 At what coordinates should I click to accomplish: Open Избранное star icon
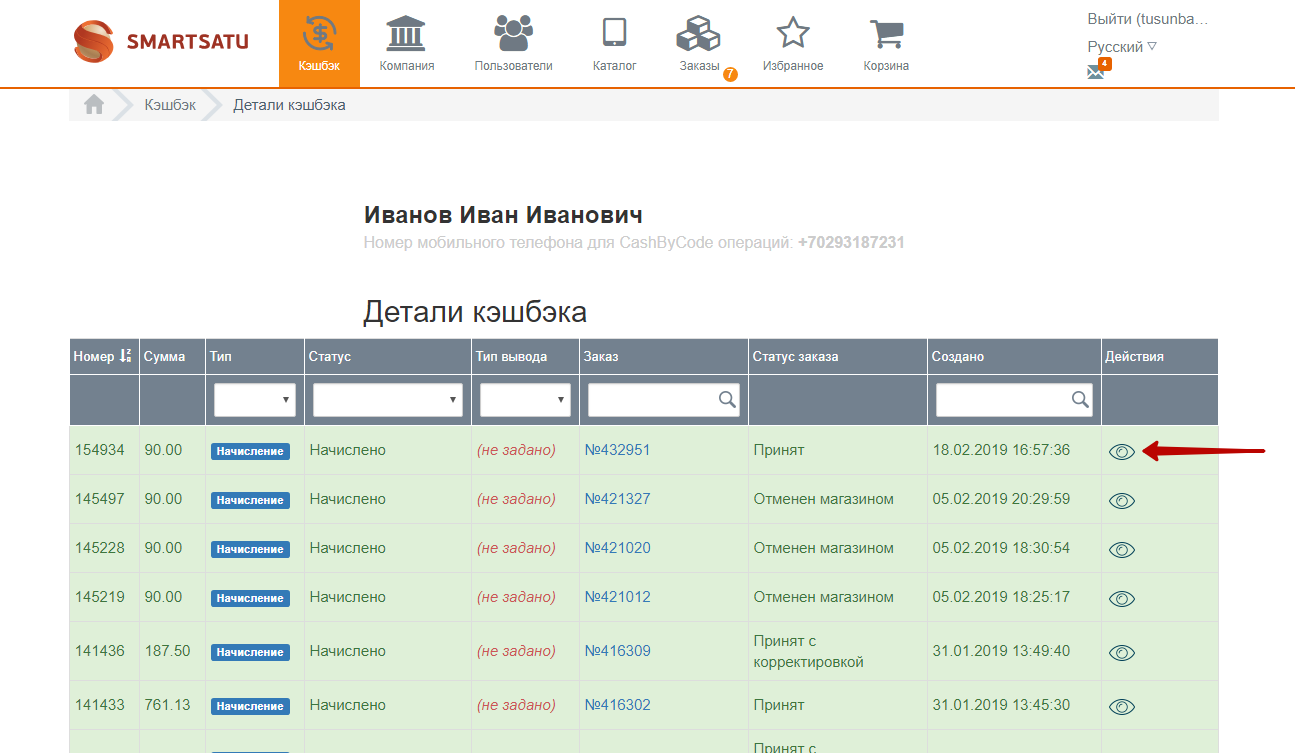pos(793,33)
